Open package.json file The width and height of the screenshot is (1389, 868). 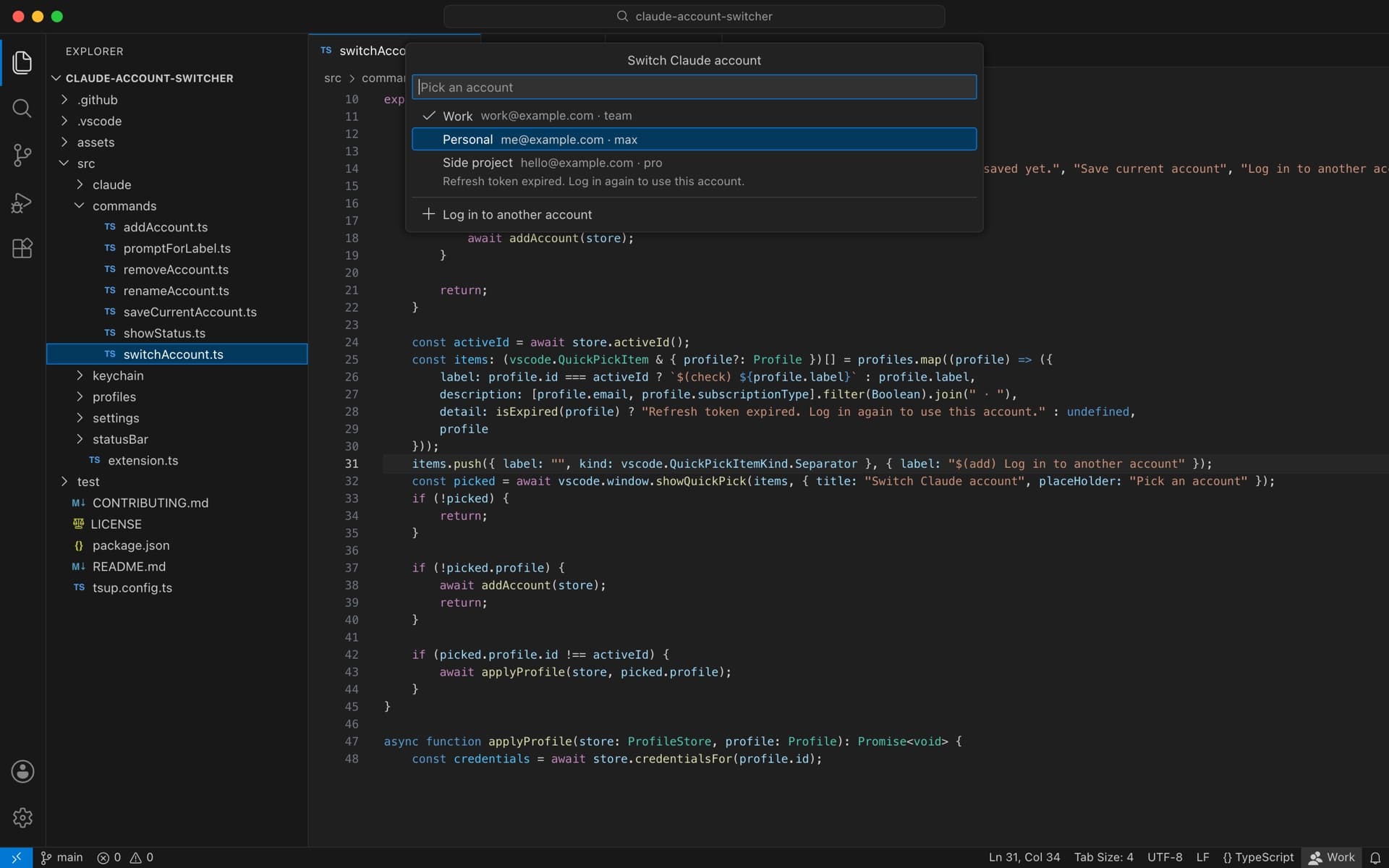[x=177, y=545]
